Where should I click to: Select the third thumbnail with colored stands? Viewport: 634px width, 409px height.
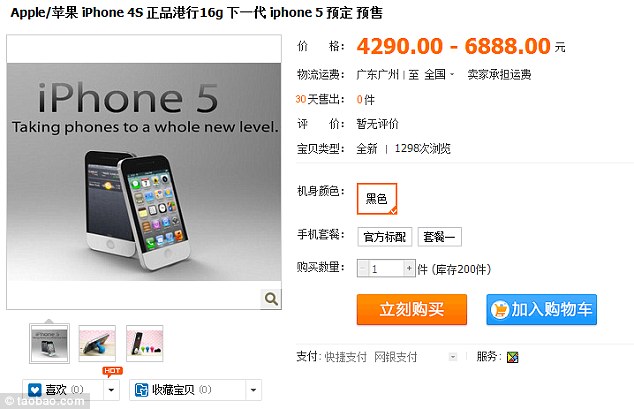coord(145,343)
